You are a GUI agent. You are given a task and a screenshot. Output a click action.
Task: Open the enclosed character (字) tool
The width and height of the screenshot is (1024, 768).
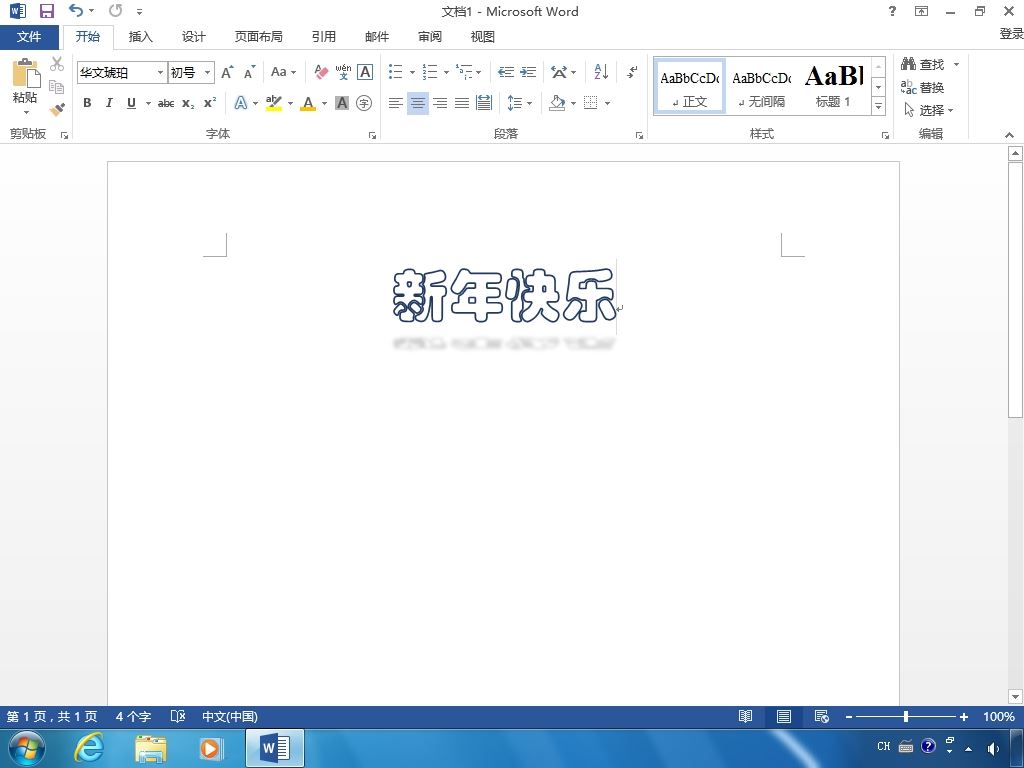(364, 103)
